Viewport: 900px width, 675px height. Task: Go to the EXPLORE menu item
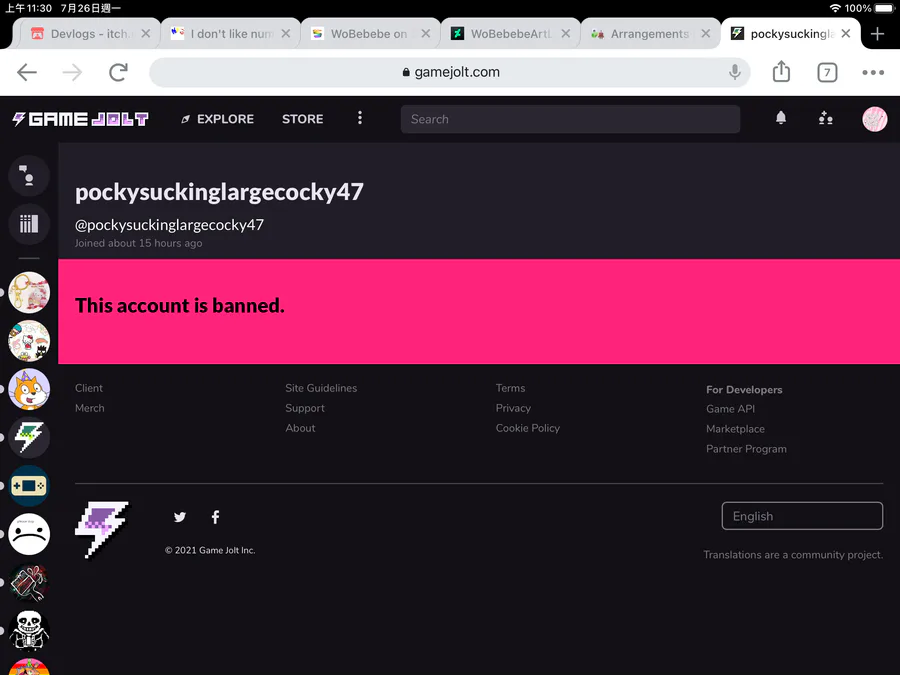218,119
